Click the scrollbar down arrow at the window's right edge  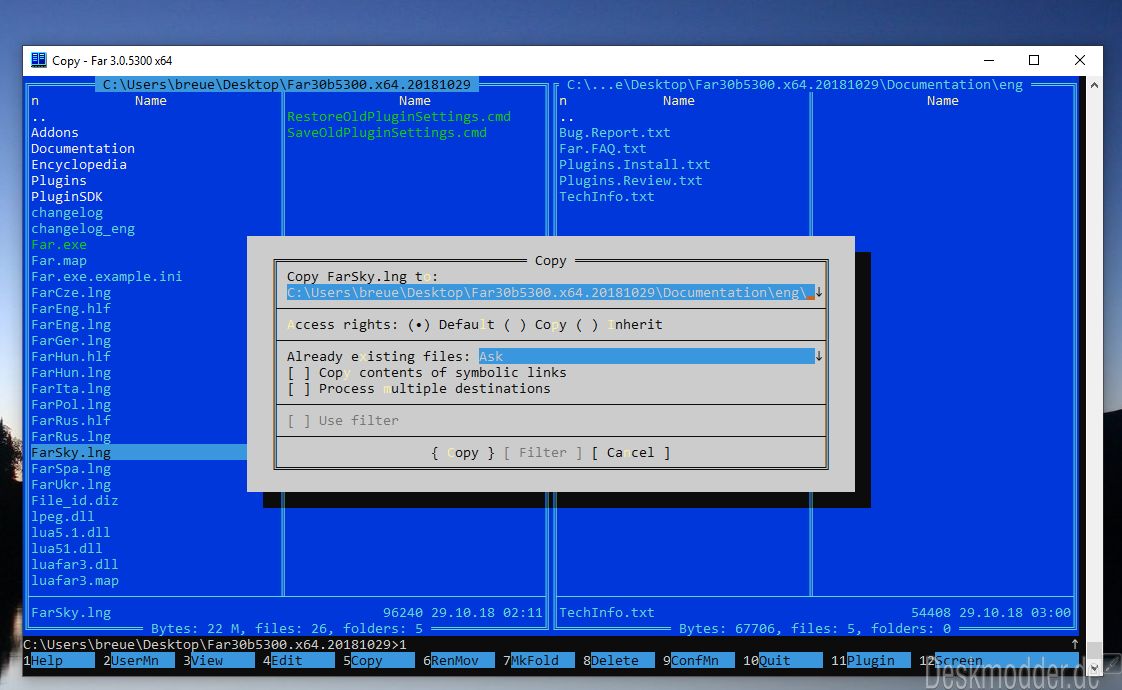(x=1094, y=668)
